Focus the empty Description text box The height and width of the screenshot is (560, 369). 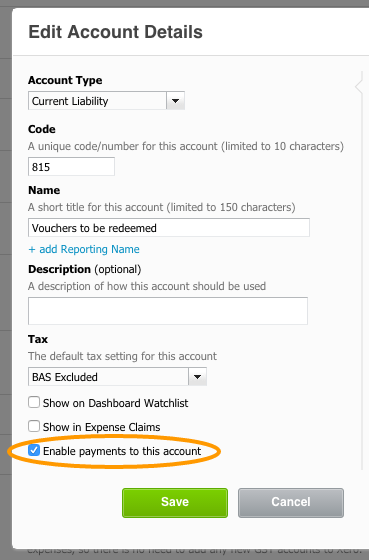tap(168, 311)
